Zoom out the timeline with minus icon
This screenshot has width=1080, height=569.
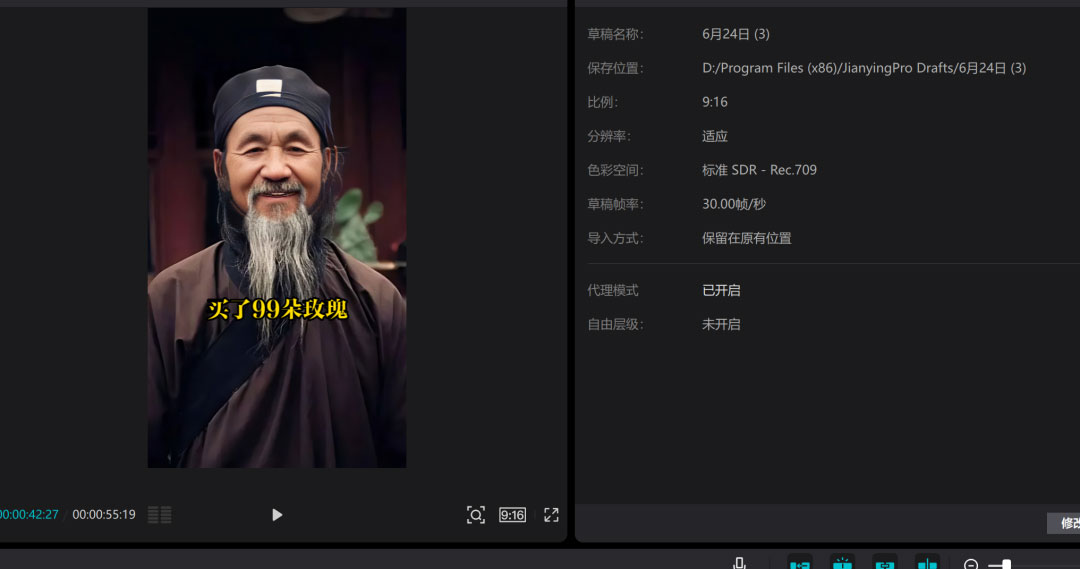coord(970,565)
